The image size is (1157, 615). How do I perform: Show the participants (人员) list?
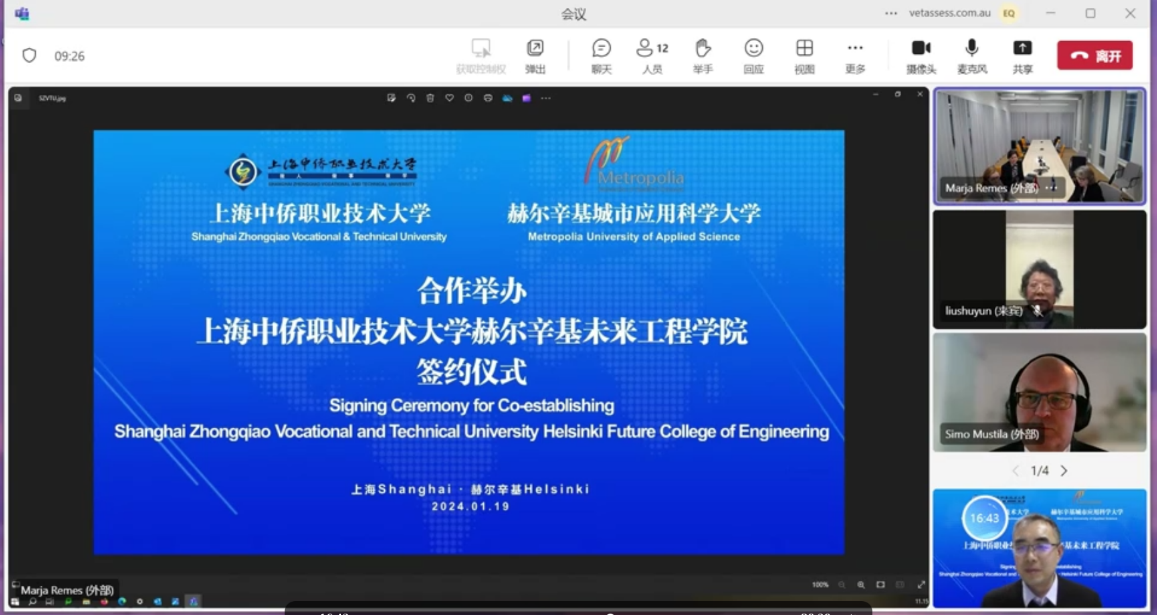click(x=652, y=56)
